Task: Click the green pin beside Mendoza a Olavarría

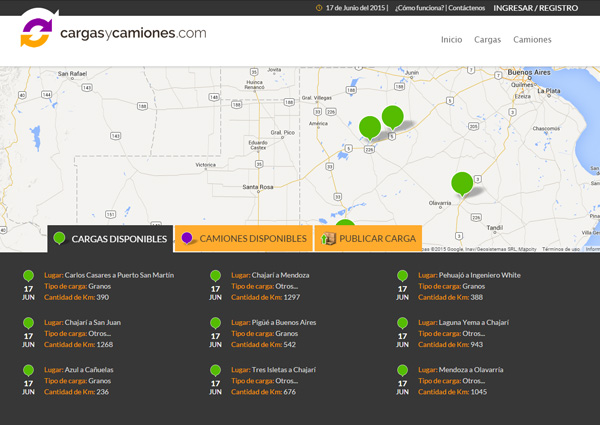Action: click(402, 371)
